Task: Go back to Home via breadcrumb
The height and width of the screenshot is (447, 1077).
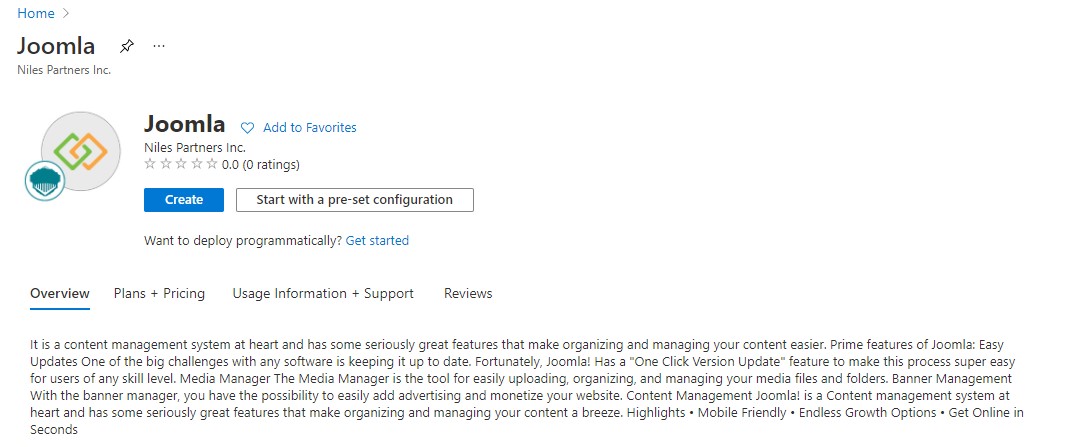Action: pos(35,13)
